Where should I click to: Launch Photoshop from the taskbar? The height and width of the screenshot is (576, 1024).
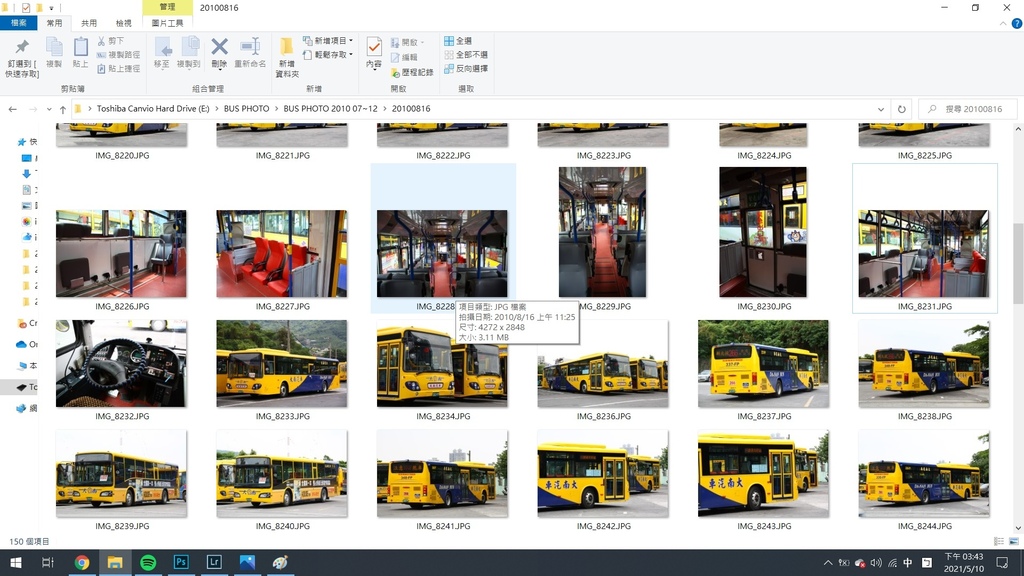[181, 563]
